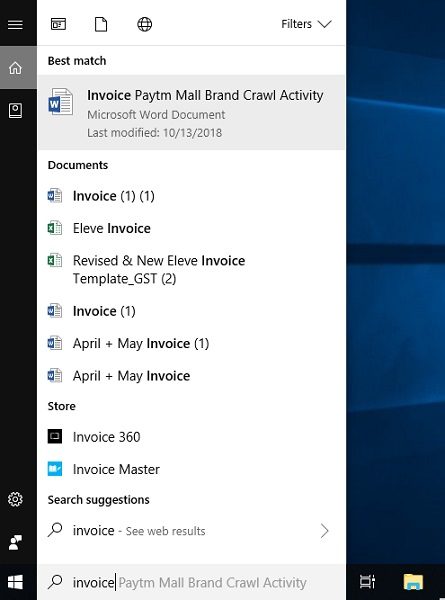Open File Explorer from the taskbar
Screen dimensions: 445x600
pyautogui.click(x=413, y=582)
